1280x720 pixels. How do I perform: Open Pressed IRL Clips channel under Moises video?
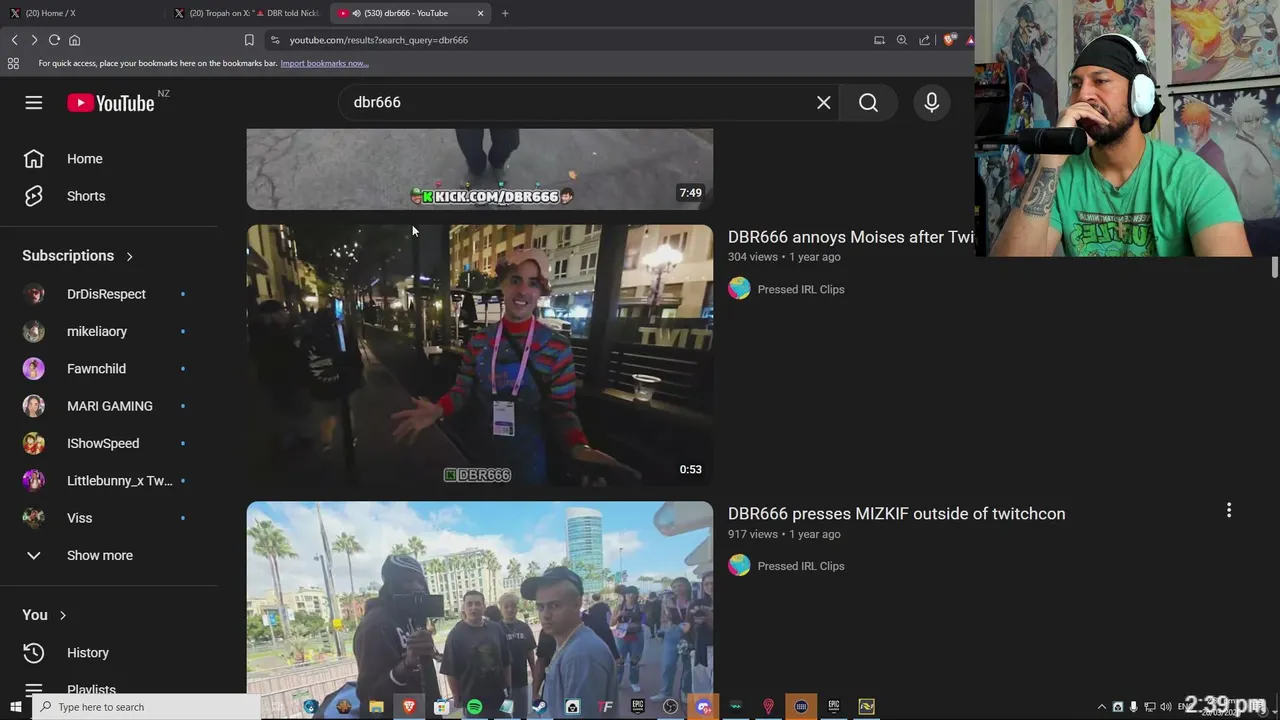click(801, 289)
